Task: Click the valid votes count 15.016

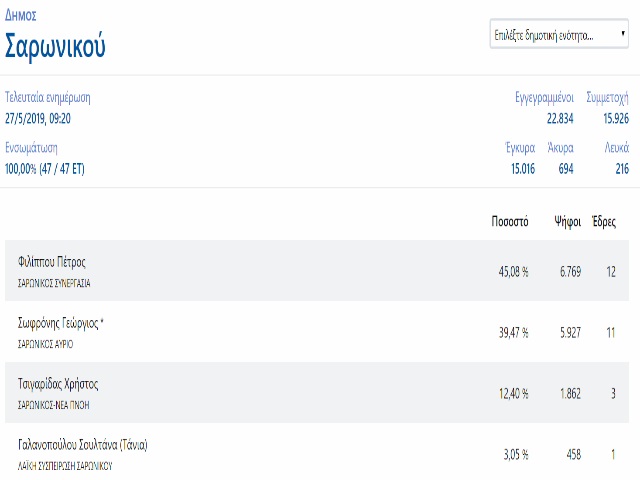Action: (523, 169)
